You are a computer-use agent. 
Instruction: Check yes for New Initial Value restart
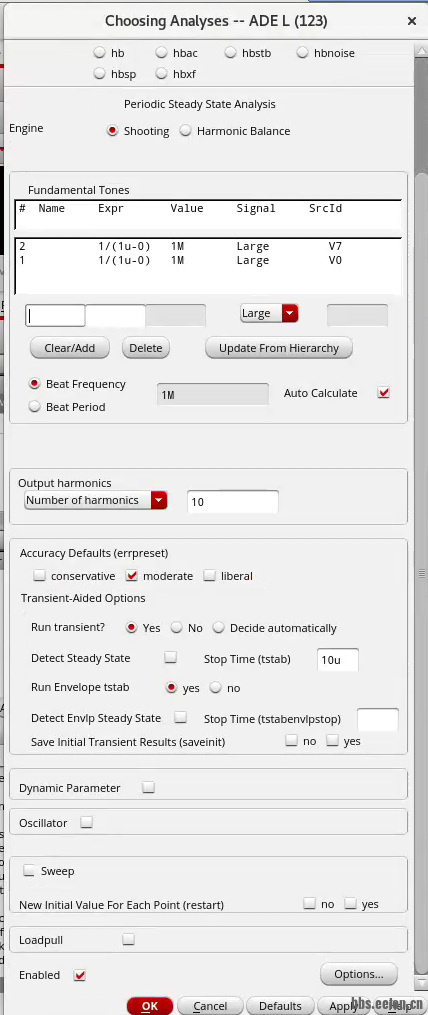[x=351, y=903]
